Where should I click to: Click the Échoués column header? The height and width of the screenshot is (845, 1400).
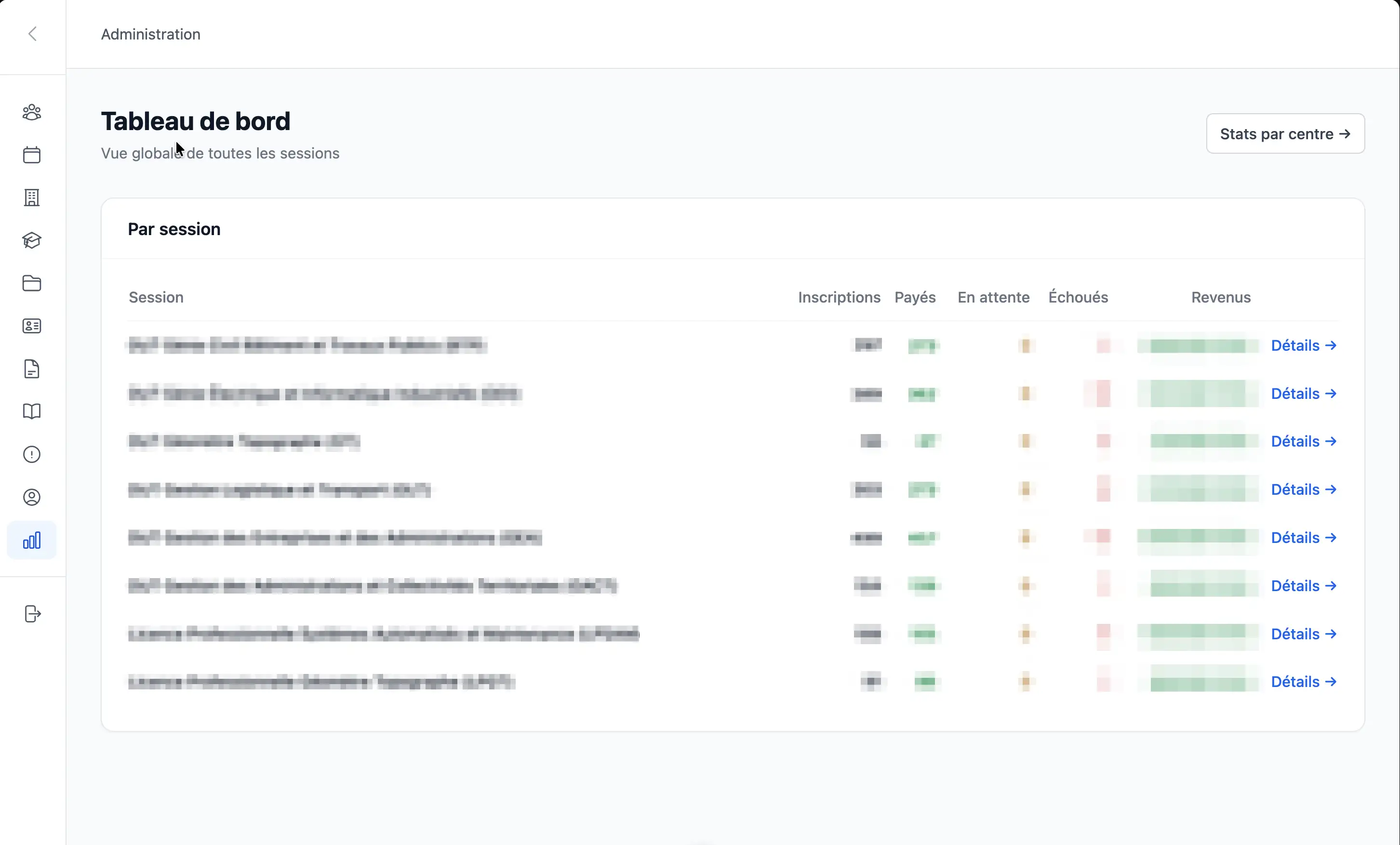pos(1078,297)
